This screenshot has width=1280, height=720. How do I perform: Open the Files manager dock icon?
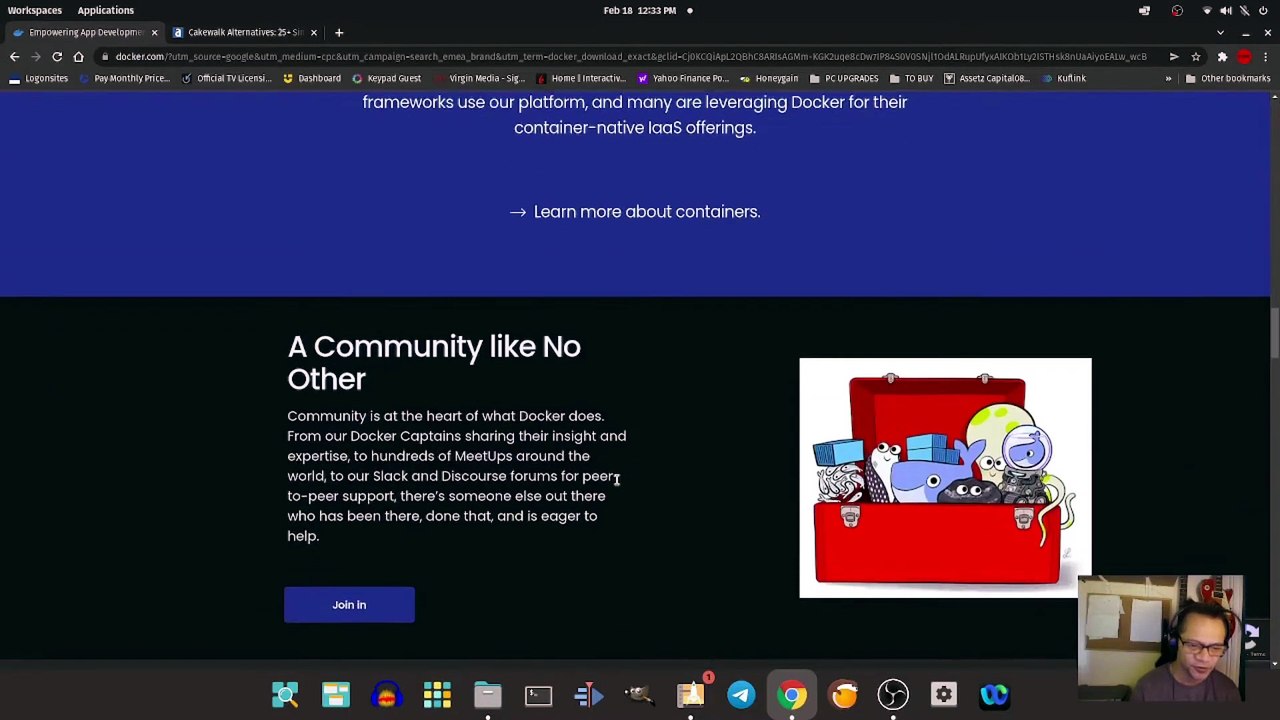coord(488,694)
